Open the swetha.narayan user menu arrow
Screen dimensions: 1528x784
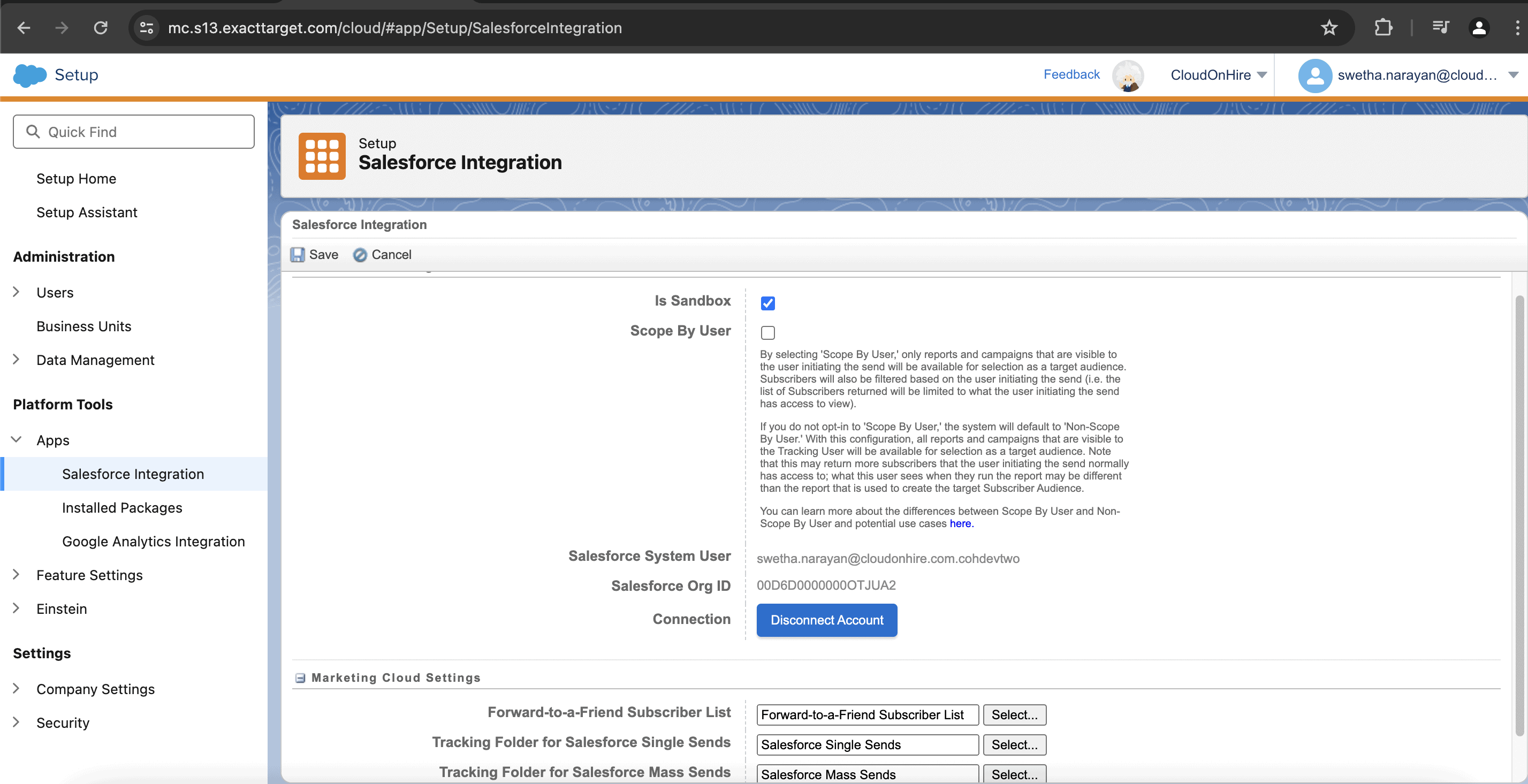[1513, 75]
